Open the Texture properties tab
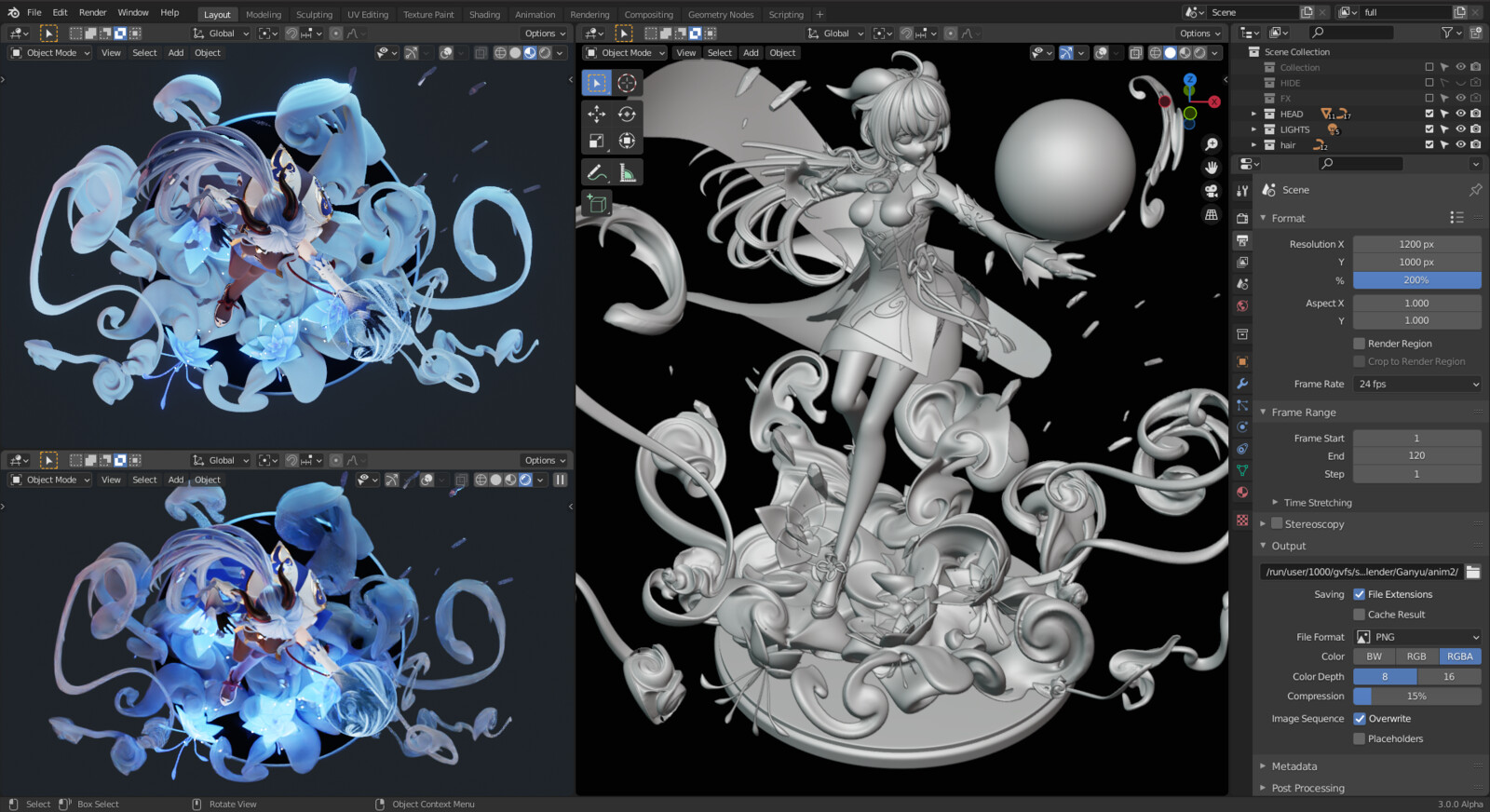The height and width of the screenshot is (812, 1490). click(x=1242, y=521)
